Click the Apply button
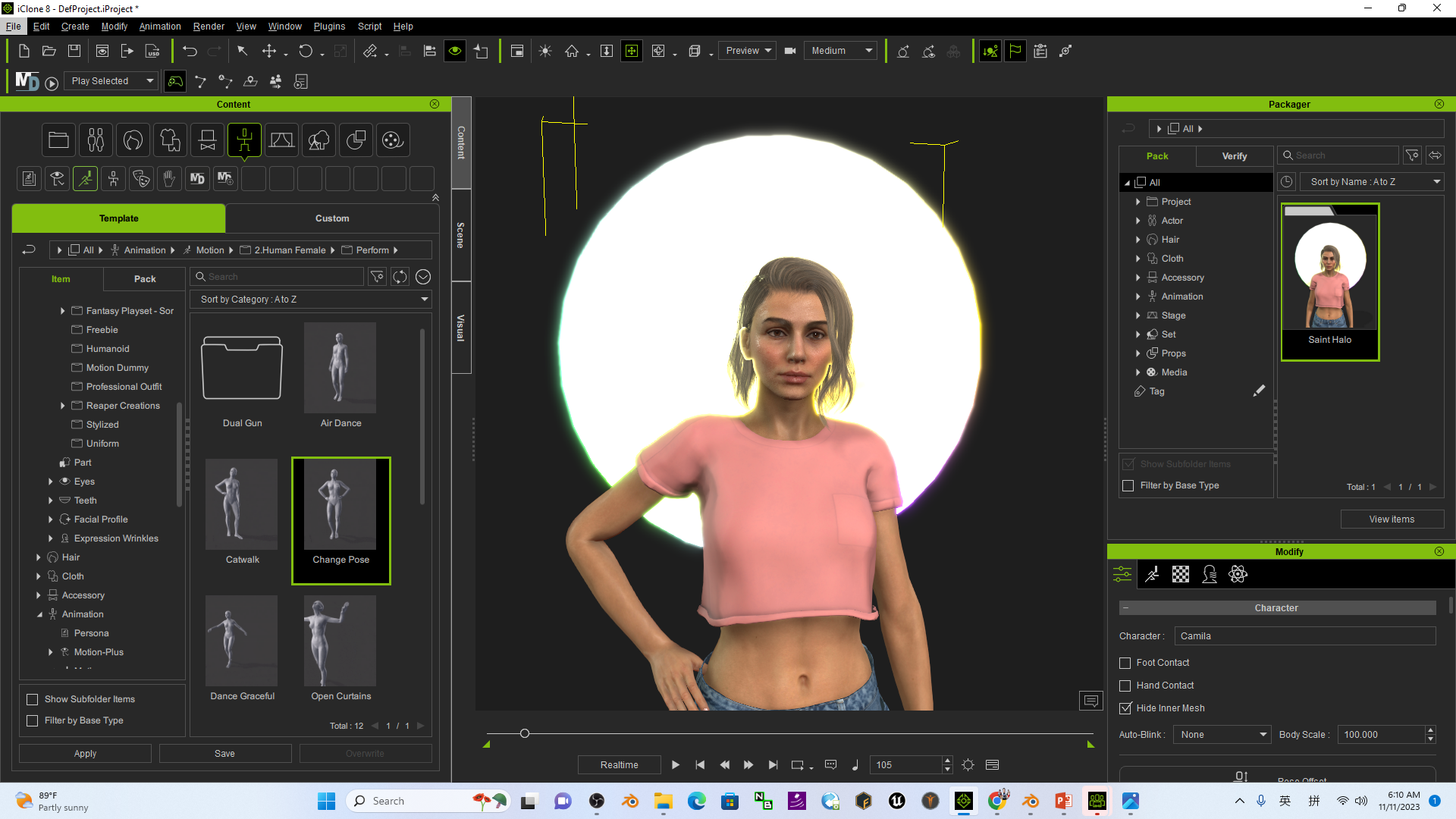This screenshot has height=819, width=1456. (x=85, y=754)
